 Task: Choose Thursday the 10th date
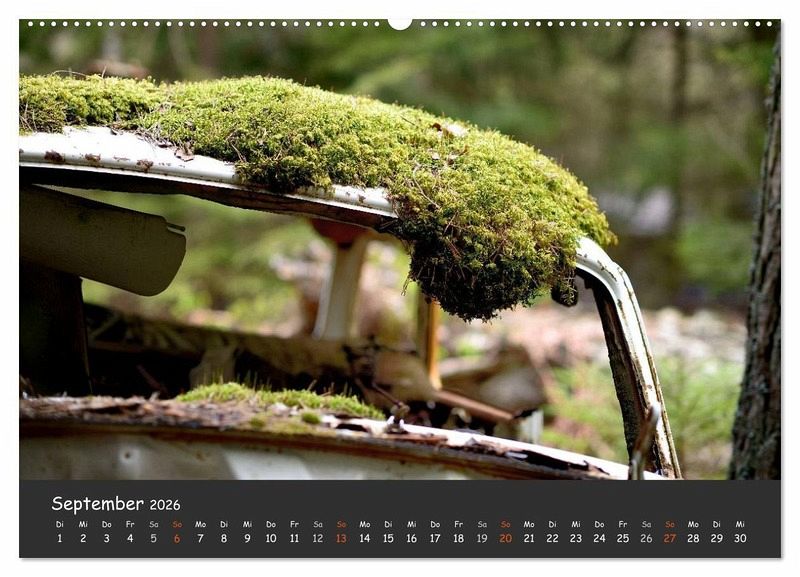(x=271, y=538)
